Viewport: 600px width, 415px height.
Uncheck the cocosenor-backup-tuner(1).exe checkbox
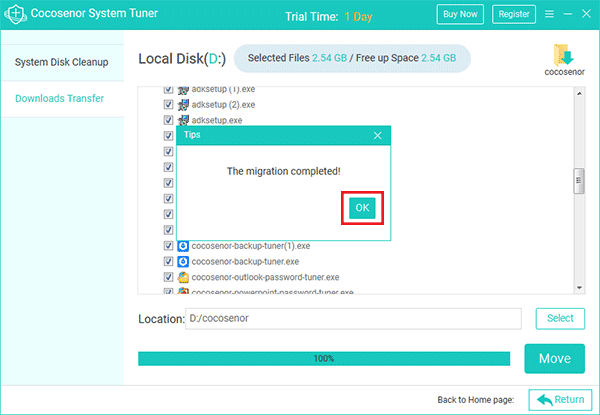point(168,246)
